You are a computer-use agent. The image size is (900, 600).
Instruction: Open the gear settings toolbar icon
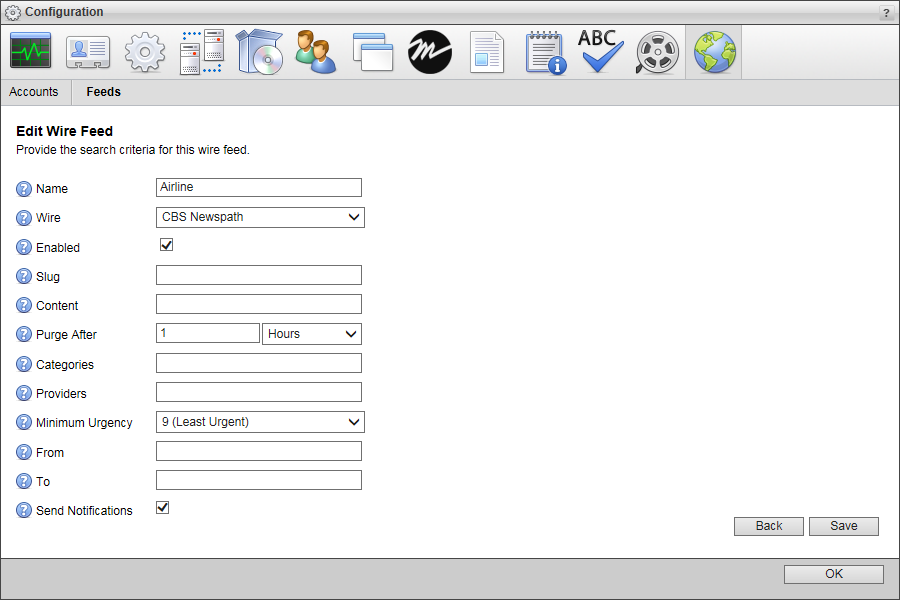click(x=145, y=52)
